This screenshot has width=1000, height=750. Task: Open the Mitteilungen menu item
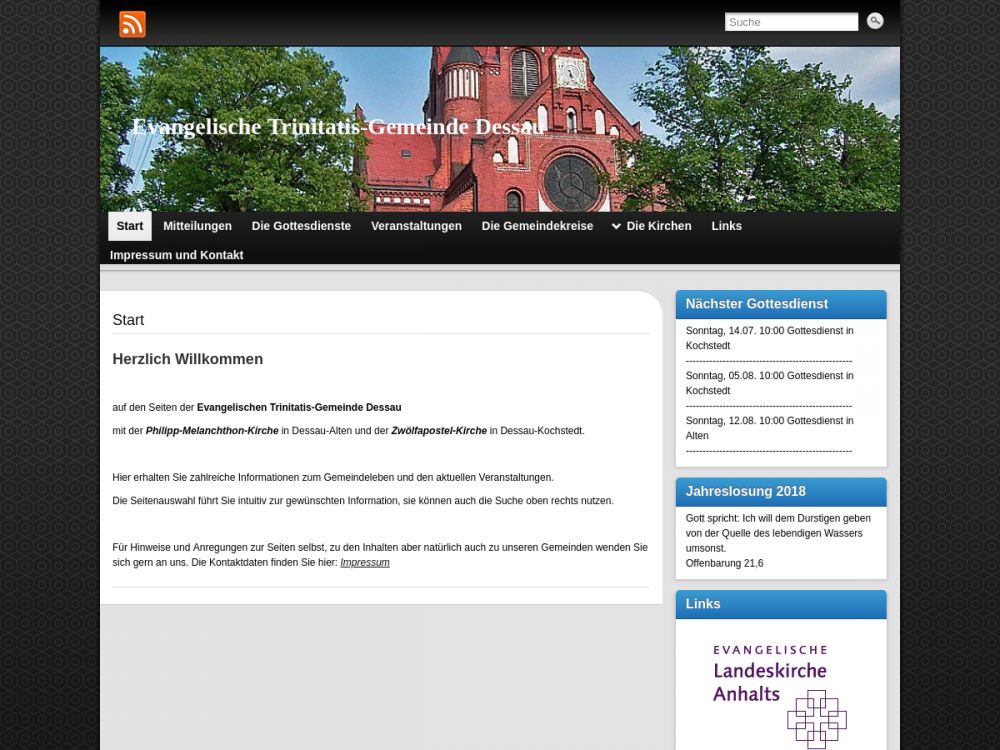coord(197,226)
